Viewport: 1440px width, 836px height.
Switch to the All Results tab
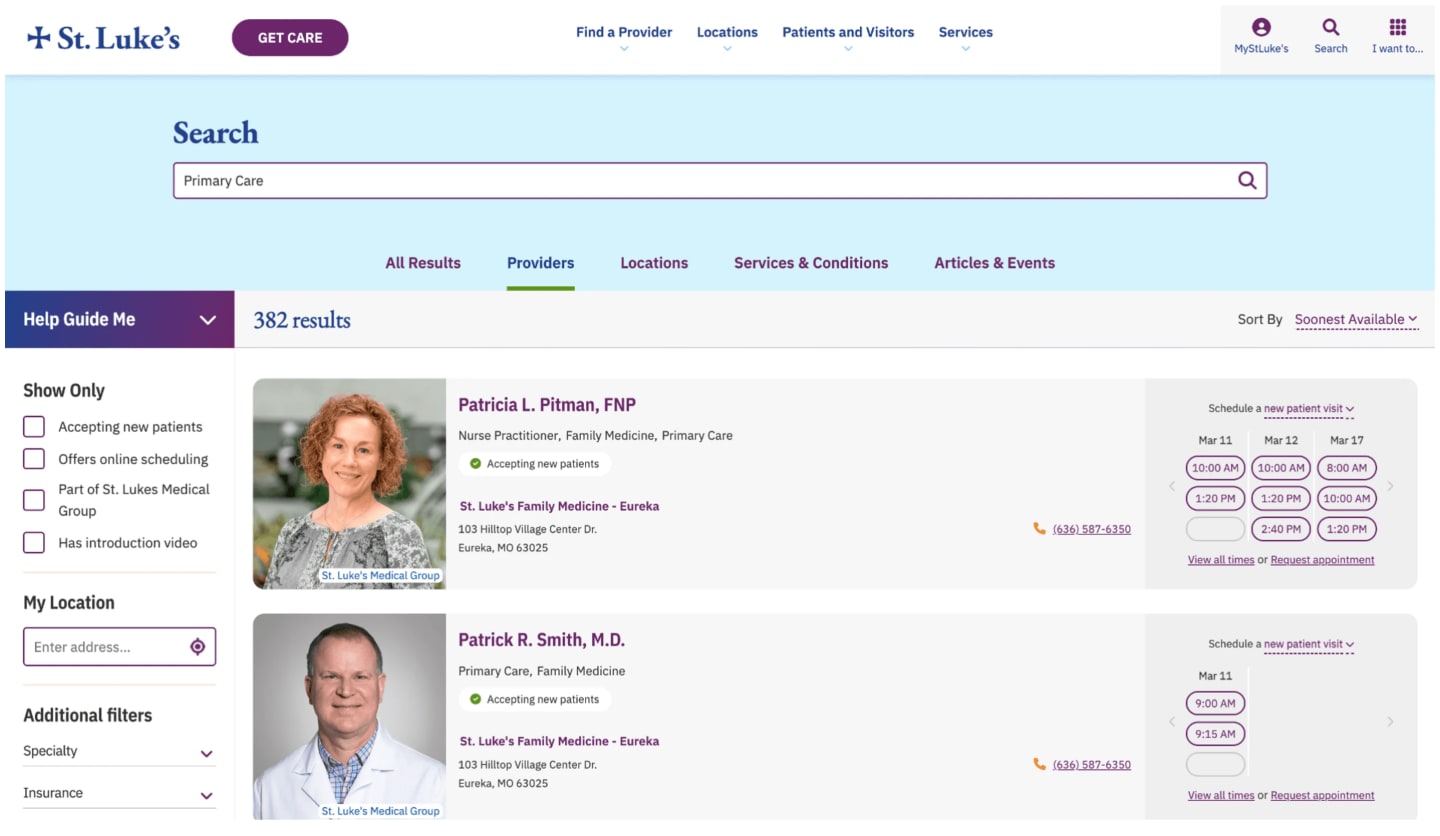pos(423,263)
